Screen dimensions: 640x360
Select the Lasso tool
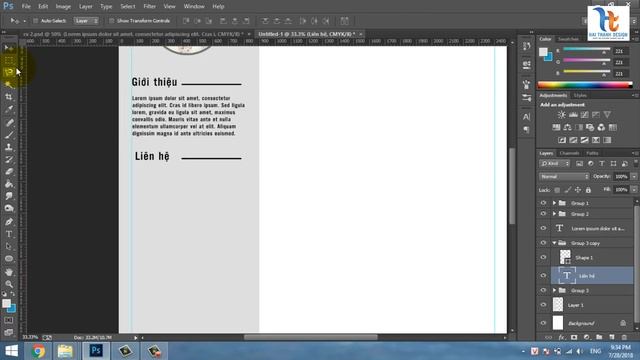point(9,72)
